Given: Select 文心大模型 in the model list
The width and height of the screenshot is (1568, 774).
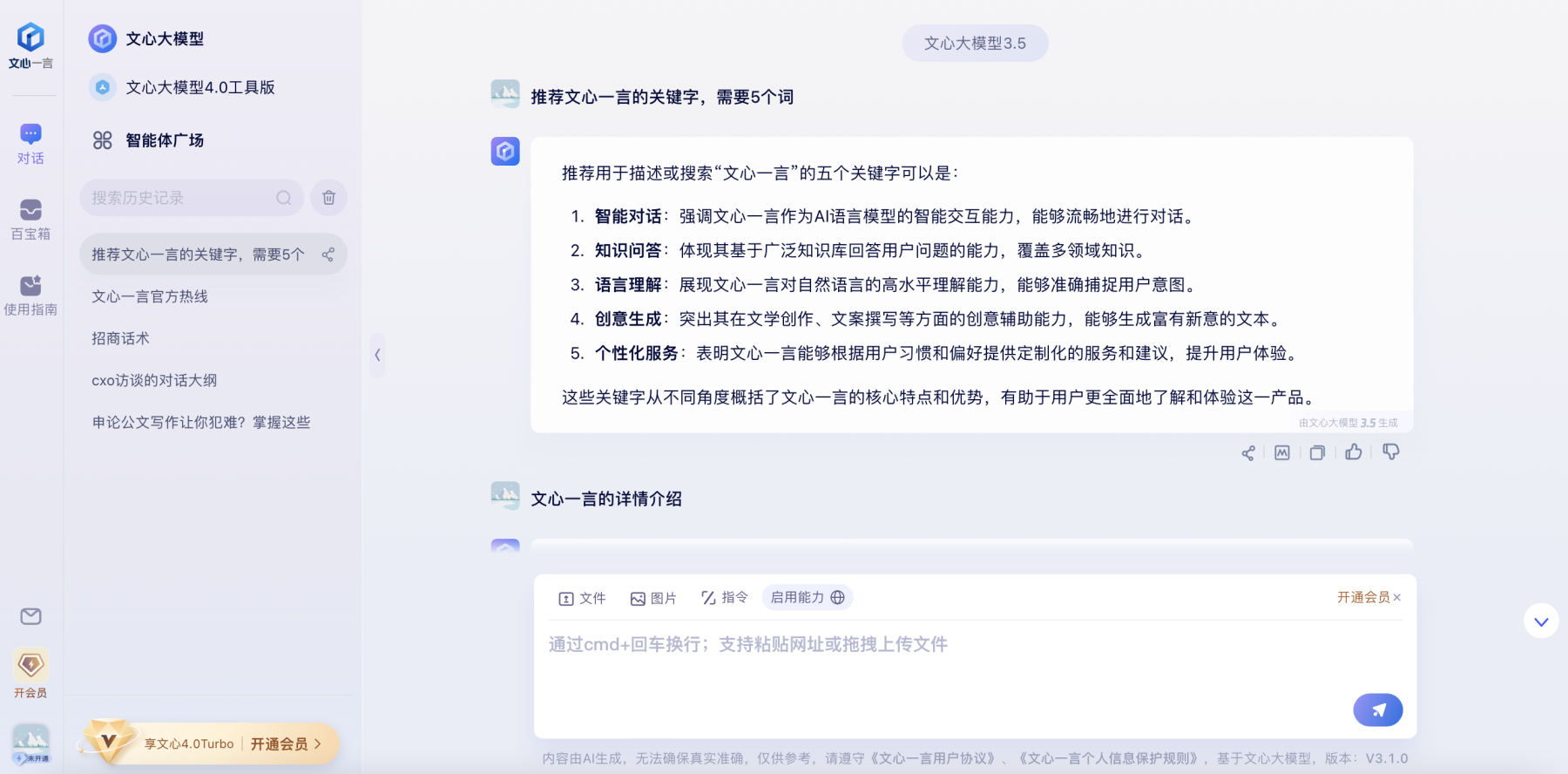Looking at the screenshot, I should click(x=146, y=38).
